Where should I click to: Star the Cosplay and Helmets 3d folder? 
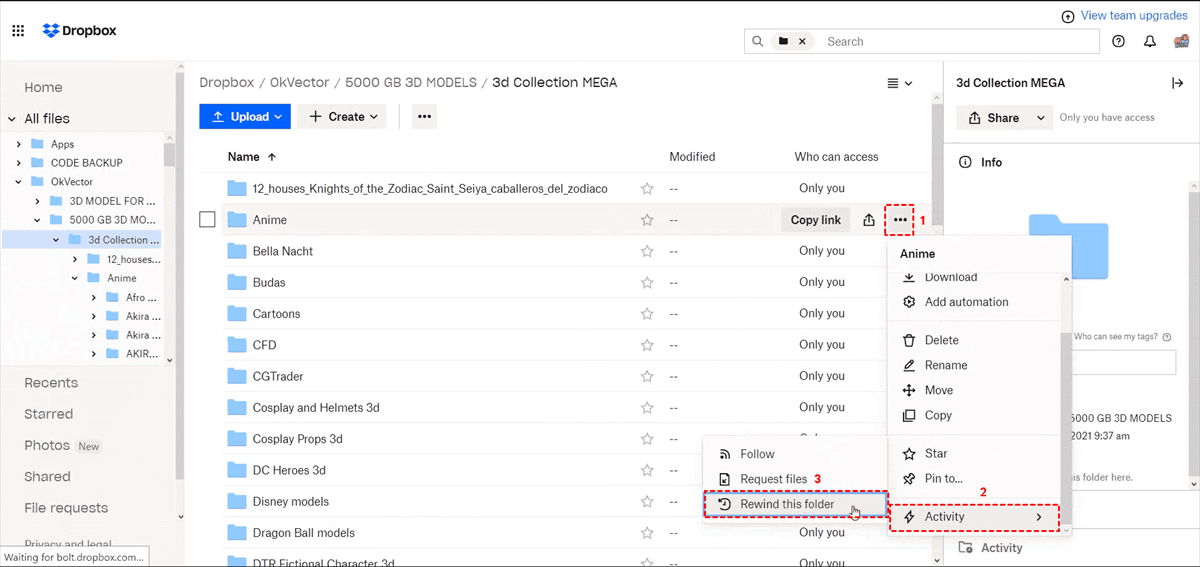point(647,408)
